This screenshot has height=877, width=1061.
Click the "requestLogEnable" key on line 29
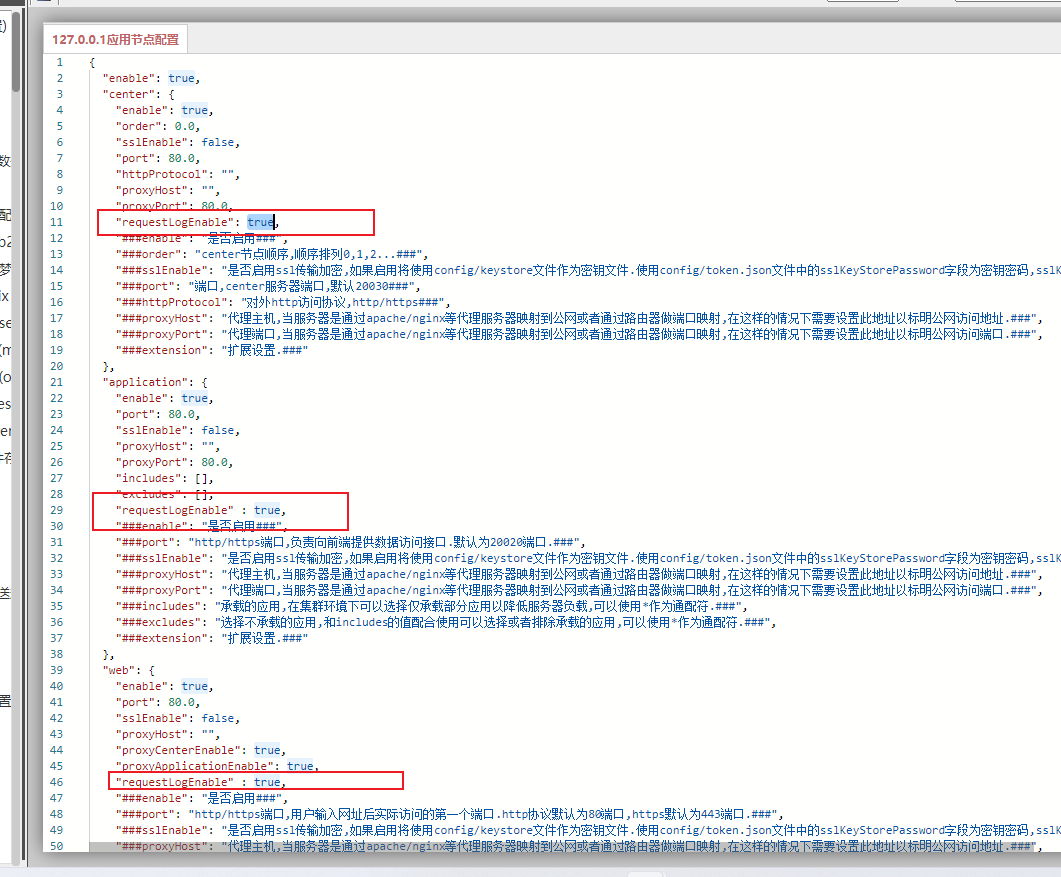[x=175, y=510]
